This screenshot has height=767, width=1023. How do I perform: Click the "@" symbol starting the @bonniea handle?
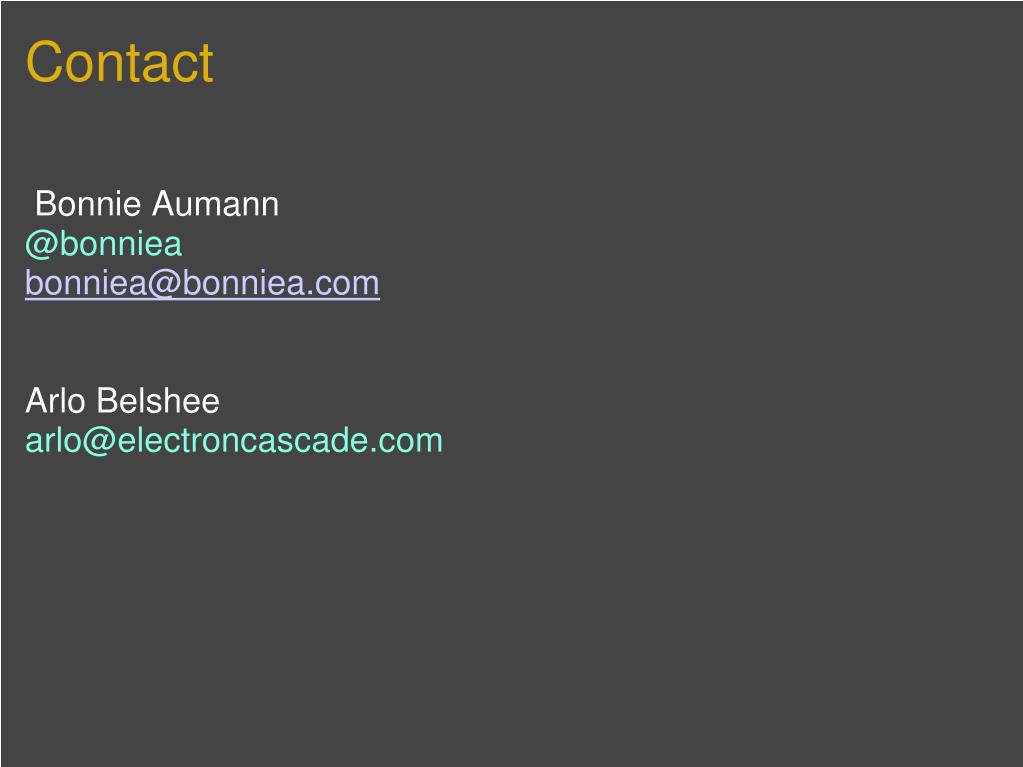point(39,244)
